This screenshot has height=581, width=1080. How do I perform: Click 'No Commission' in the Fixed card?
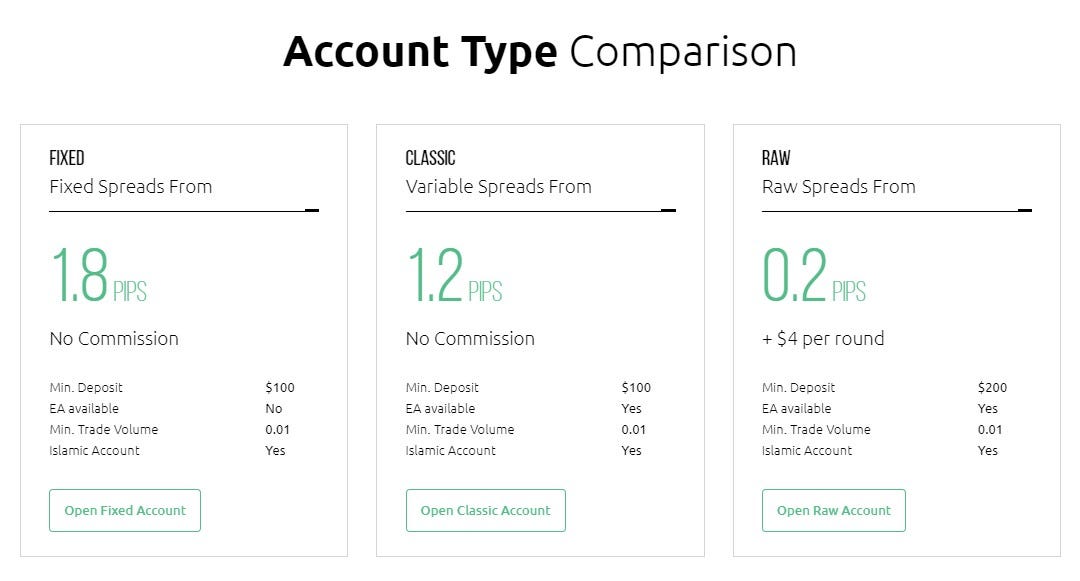tap(114, 339)
